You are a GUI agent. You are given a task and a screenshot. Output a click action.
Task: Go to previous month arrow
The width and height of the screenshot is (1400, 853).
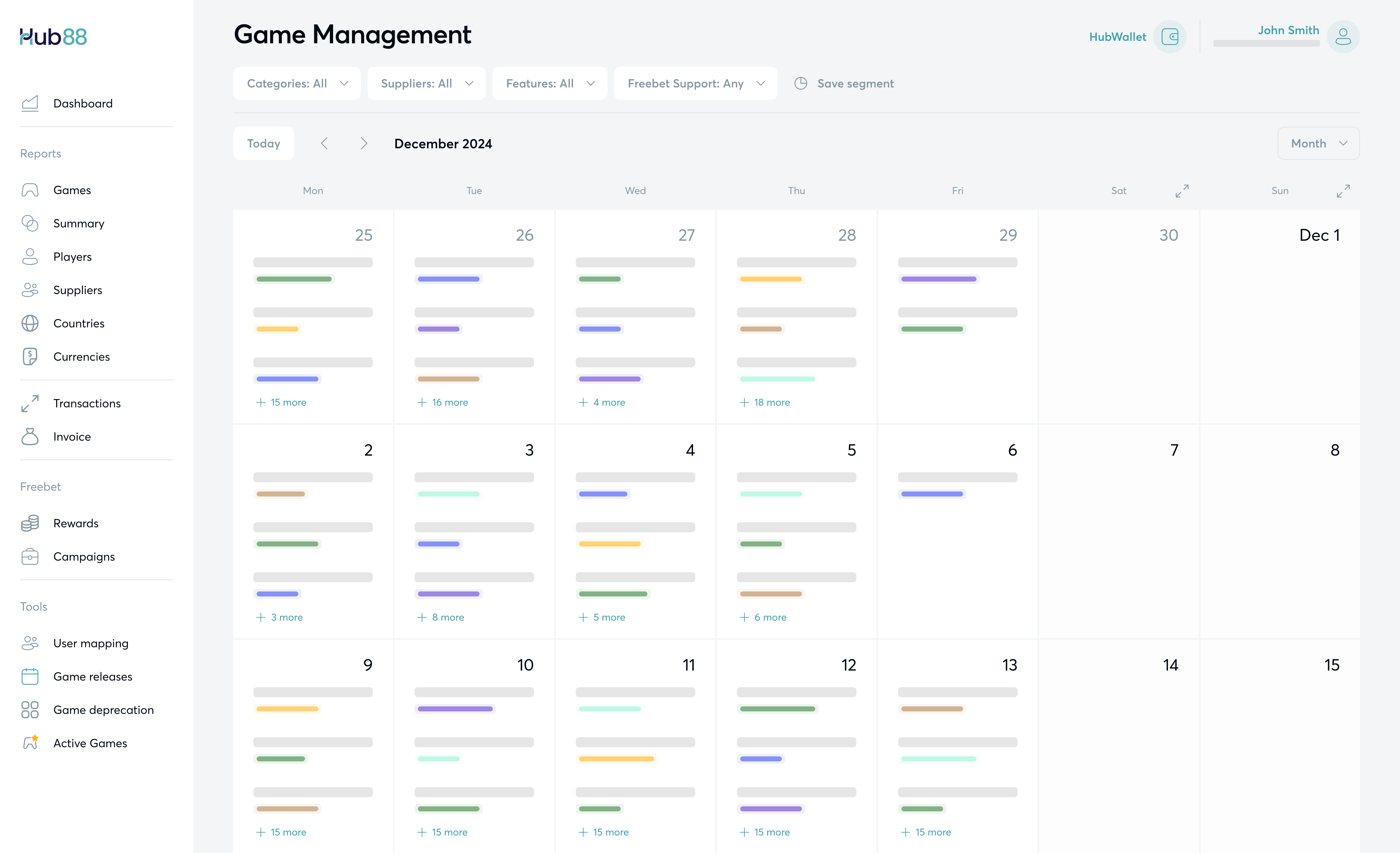click(x=324, y=144)
